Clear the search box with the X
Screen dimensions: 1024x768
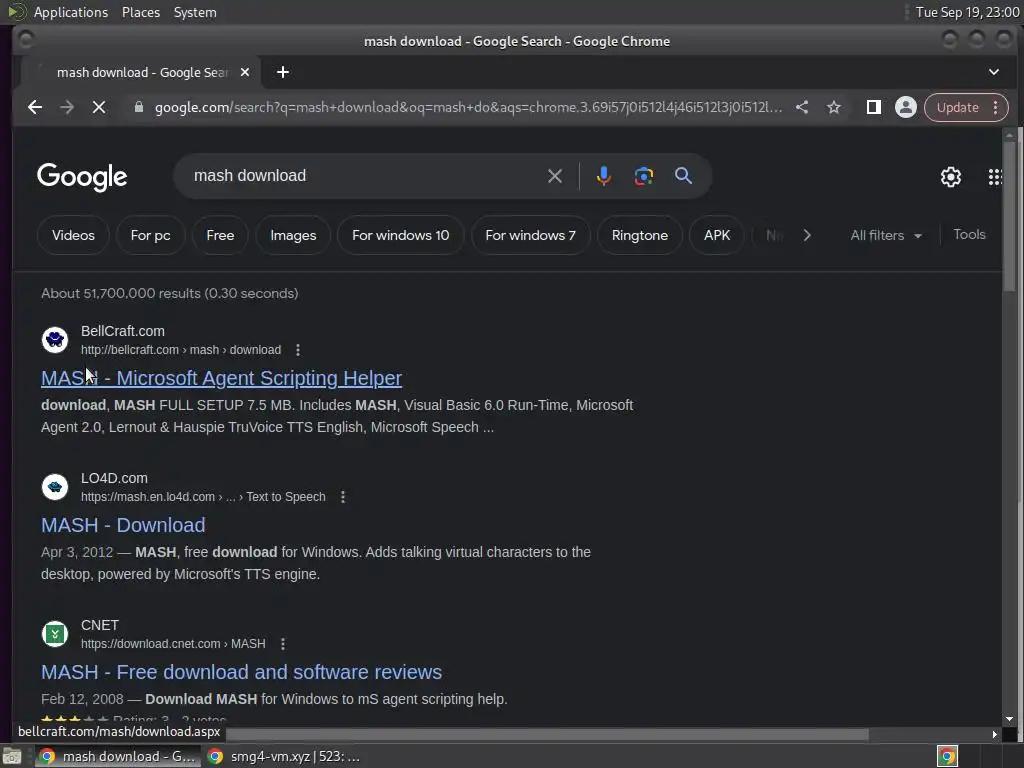pyautogui.click(x=554, y=176)
